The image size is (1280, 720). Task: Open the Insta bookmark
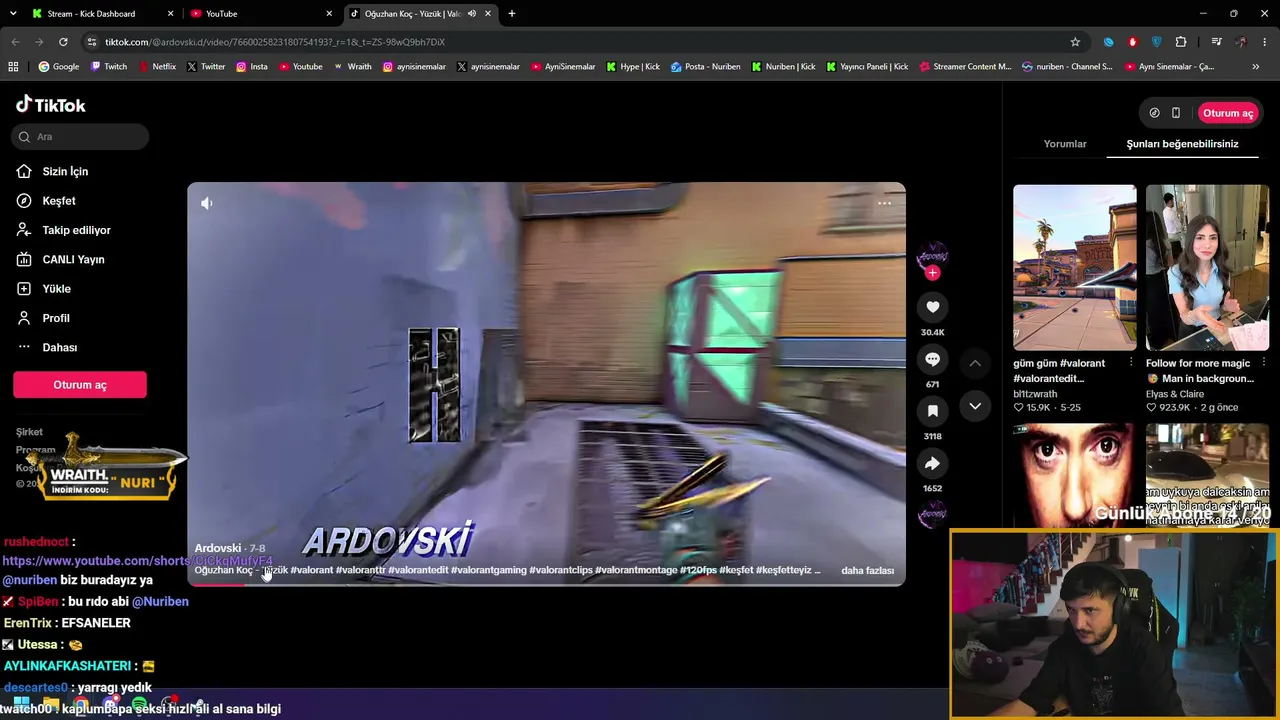point(252,67)
